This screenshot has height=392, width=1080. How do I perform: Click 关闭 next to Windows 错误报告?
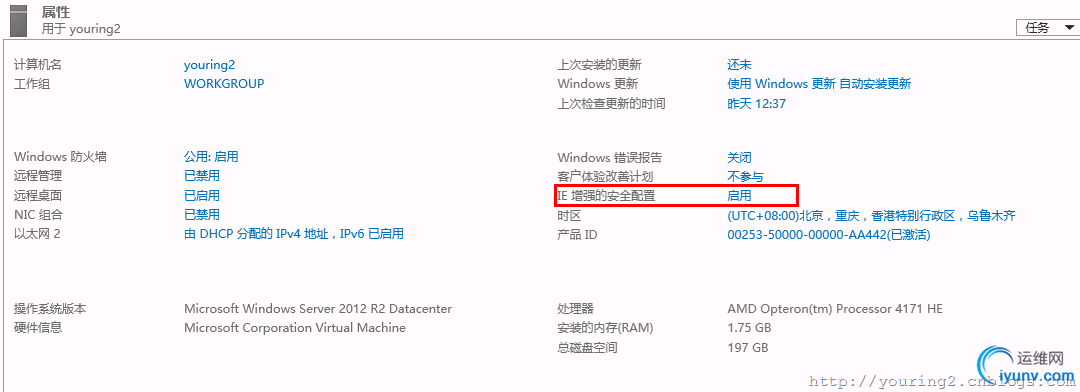click(x=739, y=158)
